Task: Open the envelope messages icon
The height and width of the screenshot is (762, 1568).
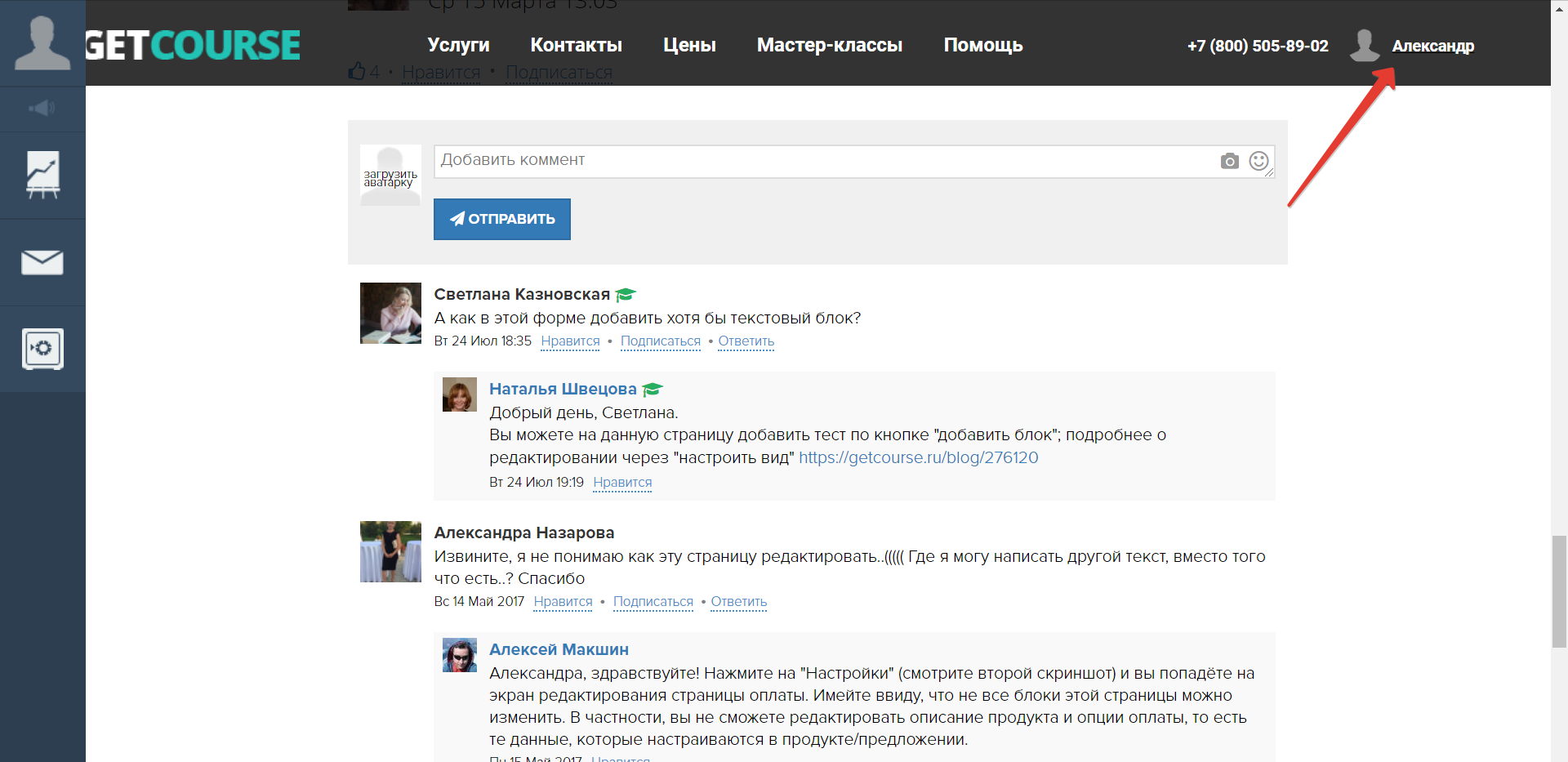Action: tap(42, 262)
